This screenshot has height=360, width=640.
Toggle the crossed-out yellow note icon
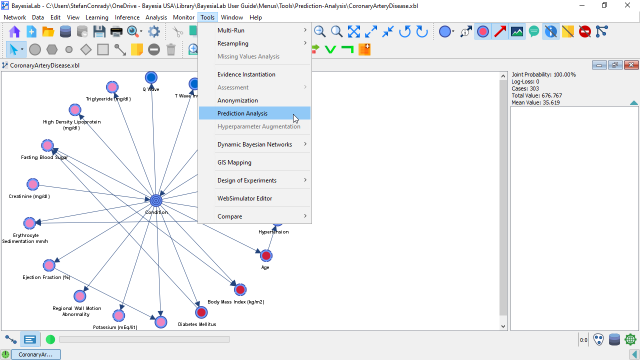pos(568,31)
